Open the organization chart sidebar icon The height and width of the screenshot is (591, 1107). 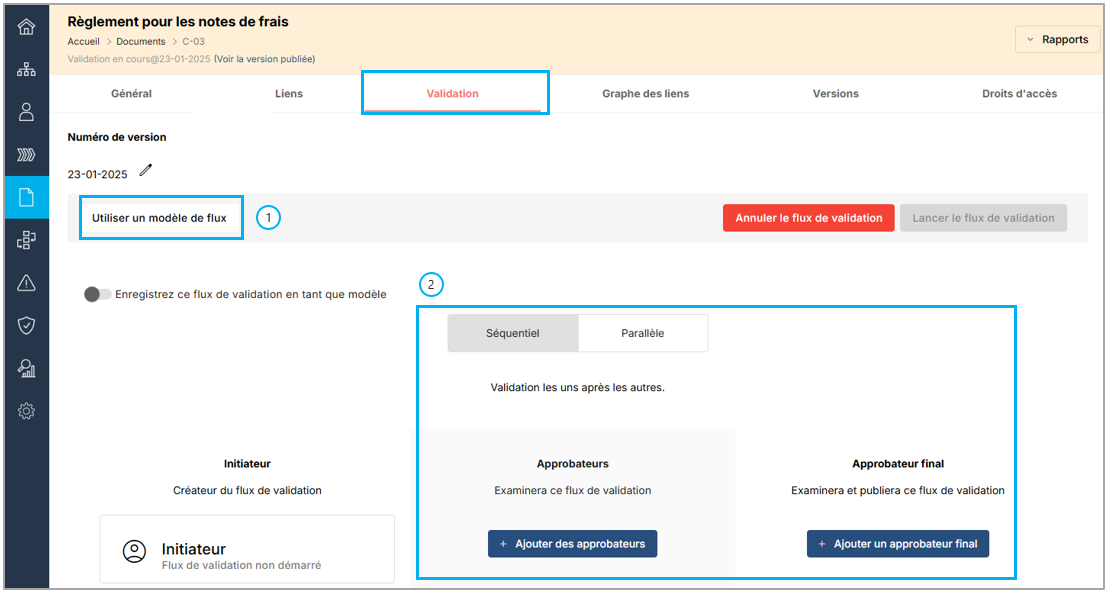click(27, 69)
